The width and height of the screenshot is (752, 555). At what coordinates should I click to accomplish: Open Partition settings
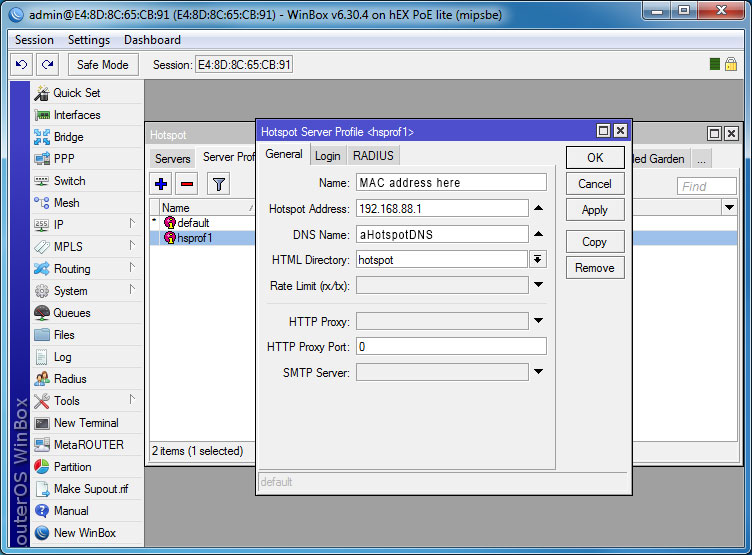88,467
